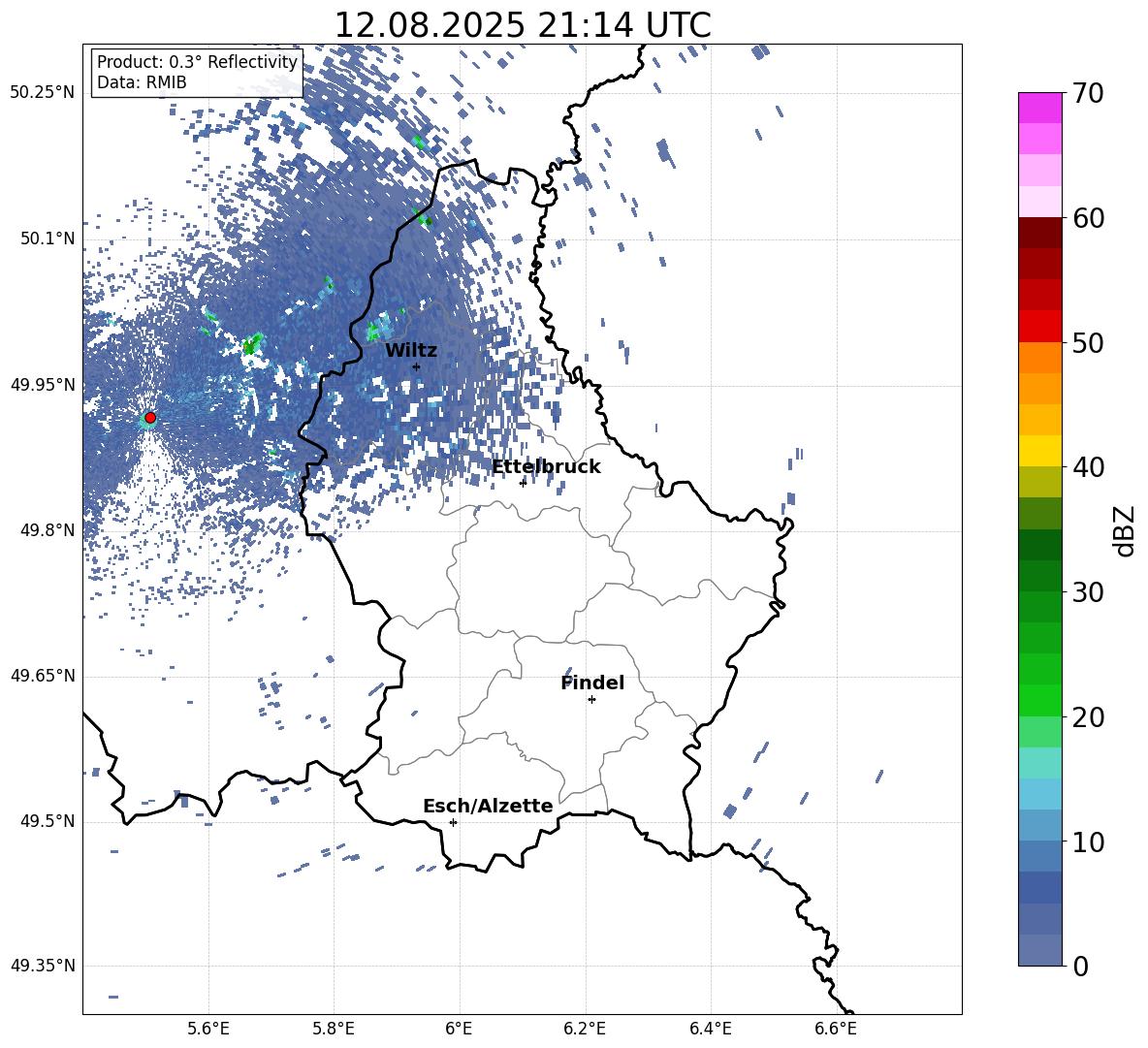Click the 49.65°N latitude label

43,676
